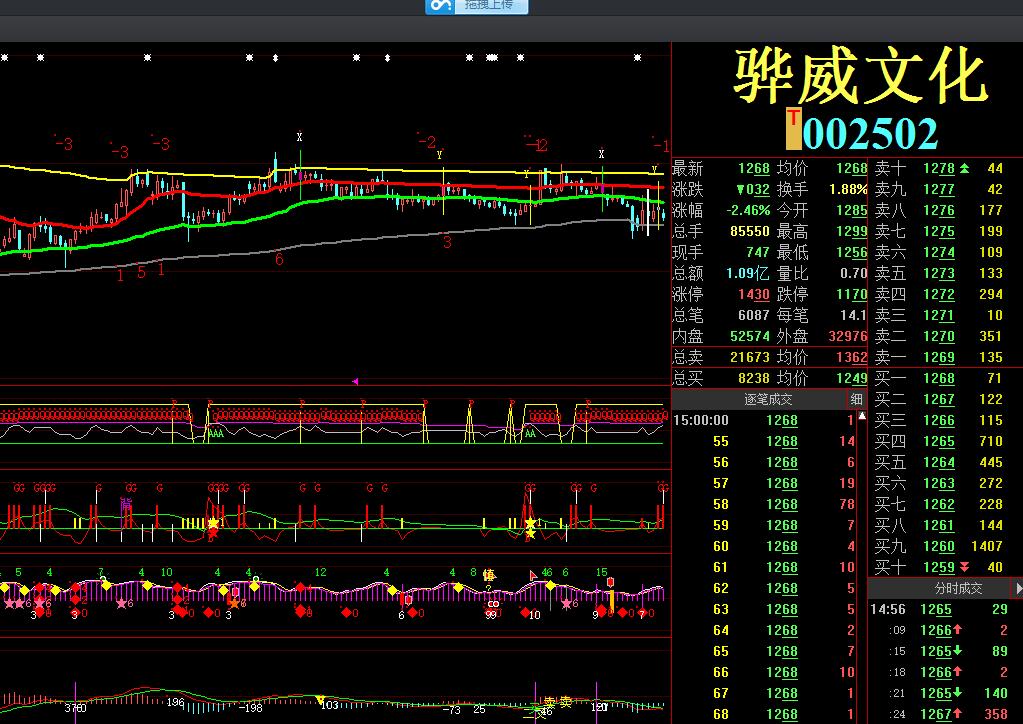Select the 买二 price 1267
1023x724 pixels.
[x=939, y=399]
